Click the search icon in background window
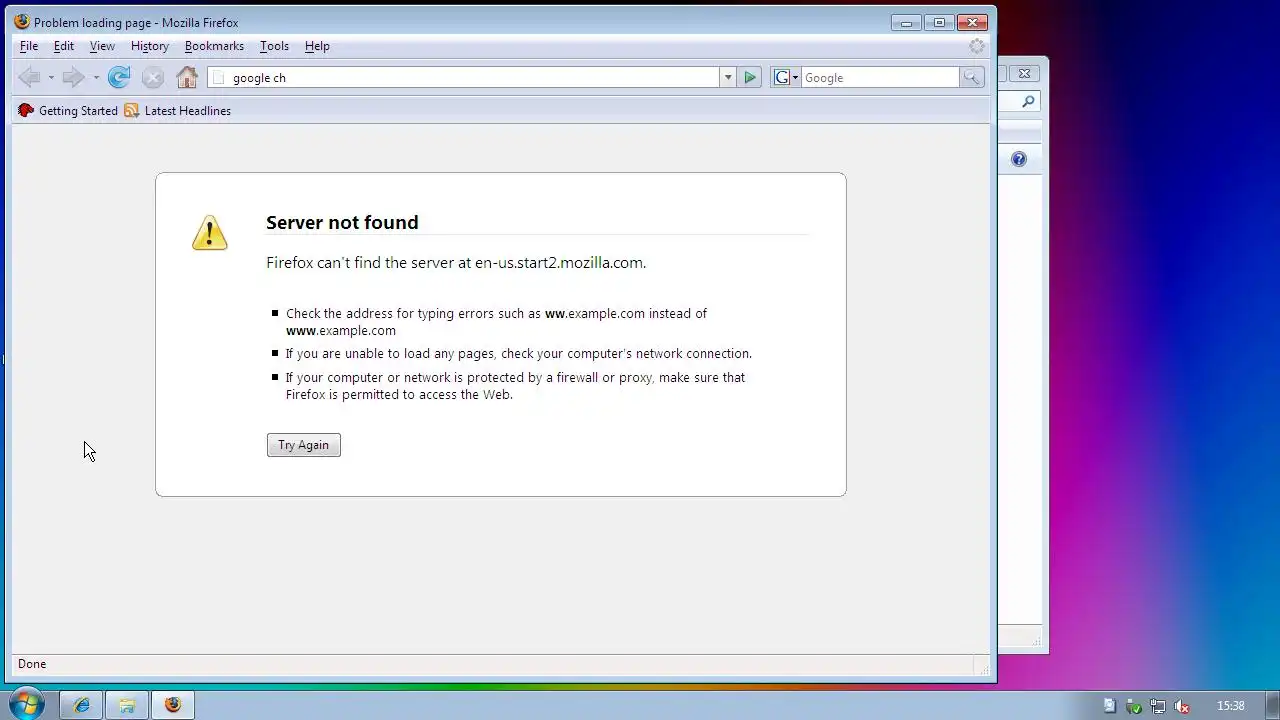Image resolution: width=1280 pixels, height=720 pixels. (1028, 101)
